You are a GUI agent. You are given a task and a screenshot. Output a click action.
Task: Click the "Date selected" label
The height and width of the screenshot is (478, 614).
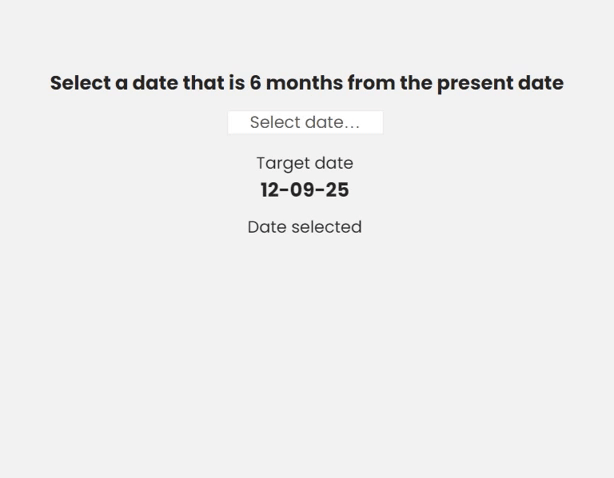click(305, 227)
